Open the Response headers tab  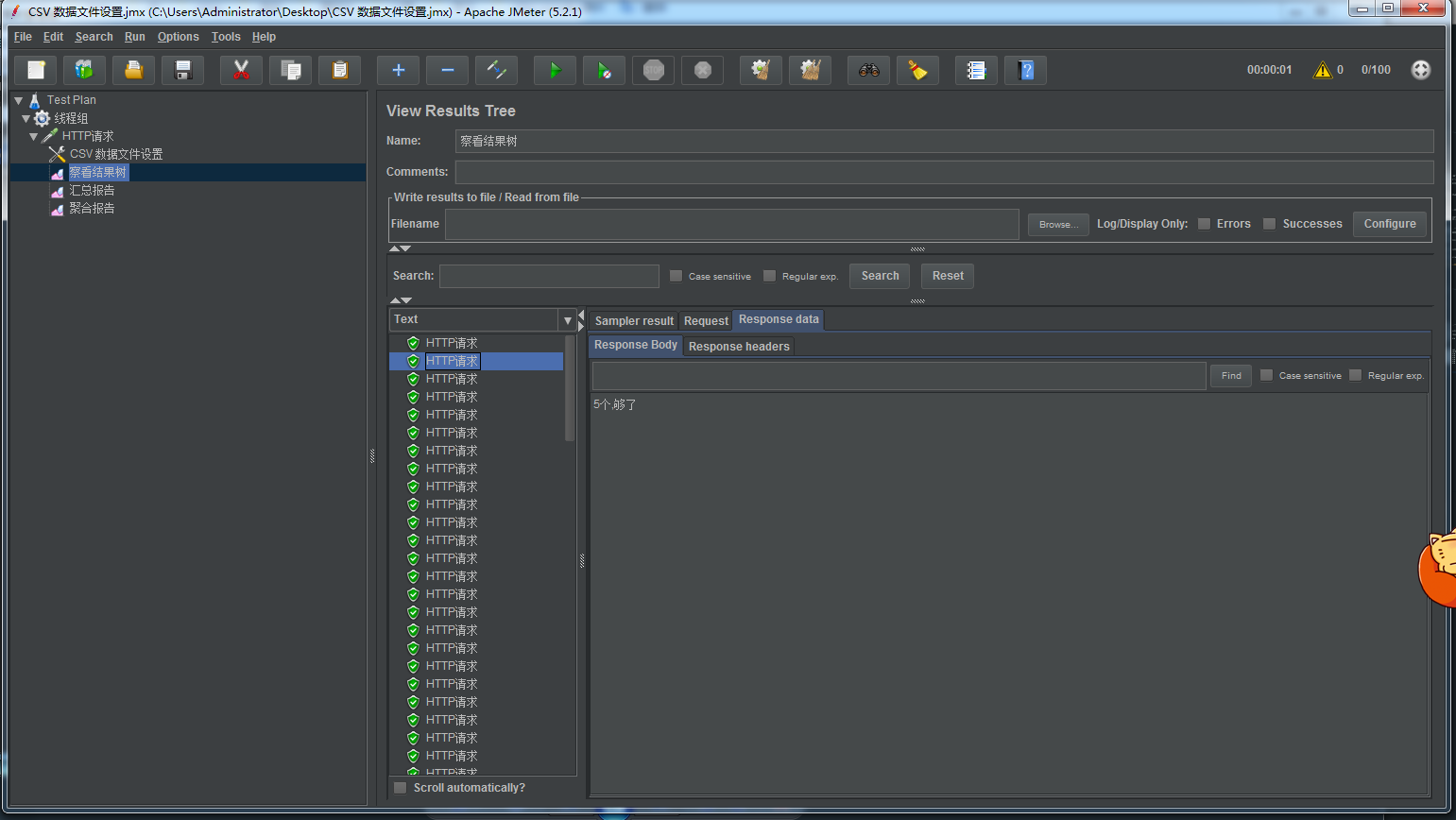[x=739, y=347]
